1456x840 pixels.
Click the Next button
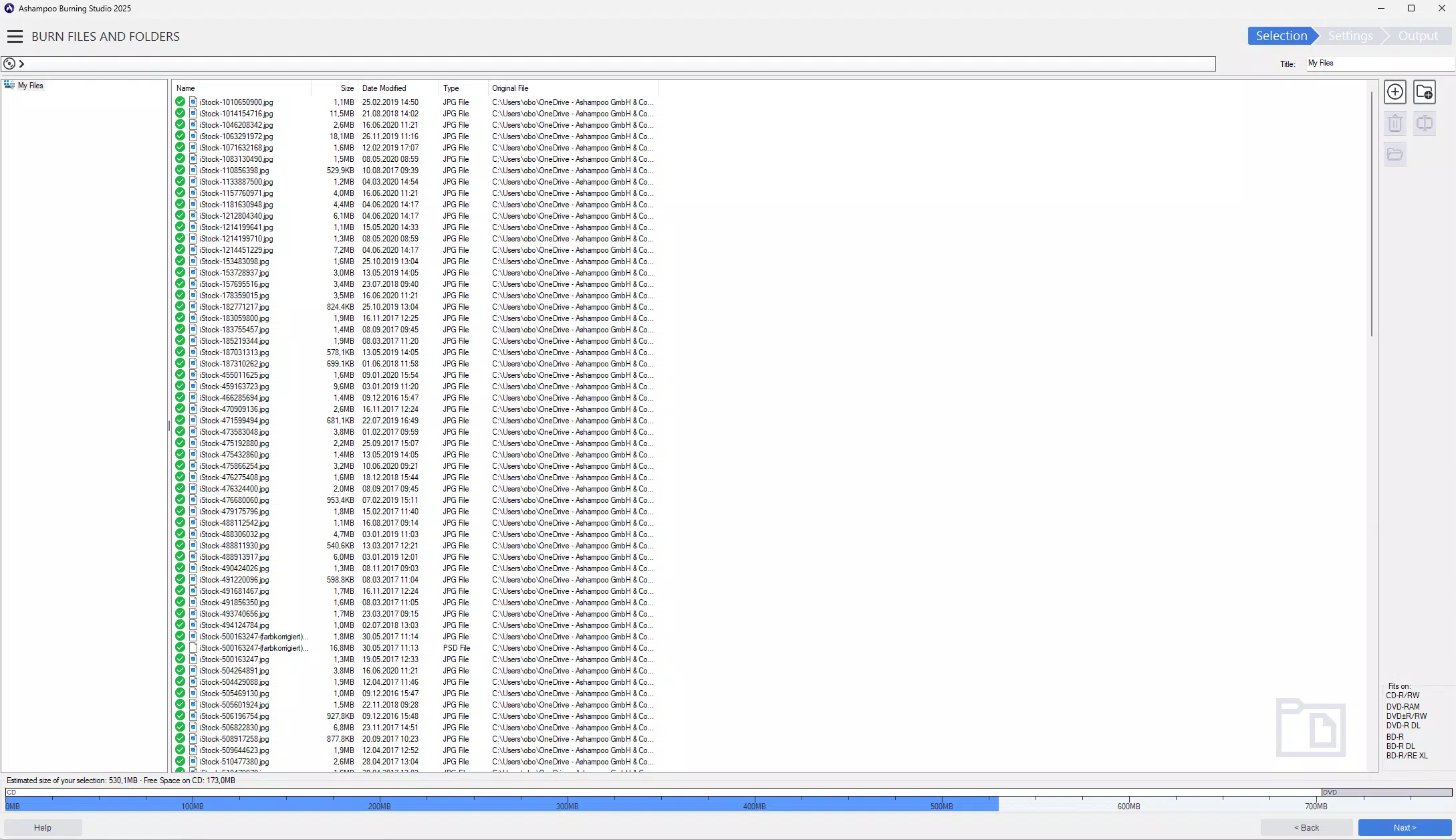(1405, 828)
